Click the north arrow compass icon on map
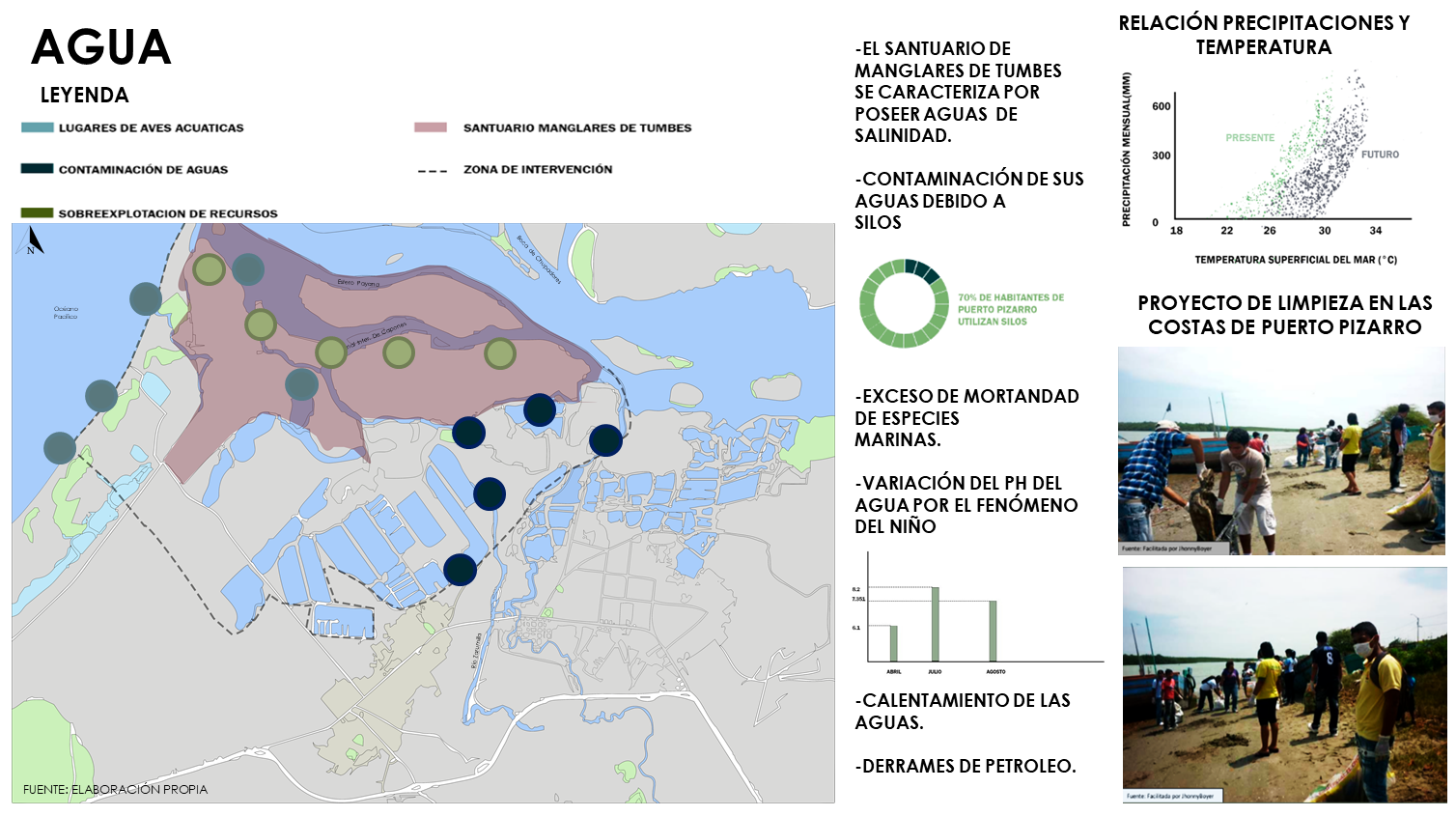The height and width of the screenshot is (816, 1456). [34, 239]
